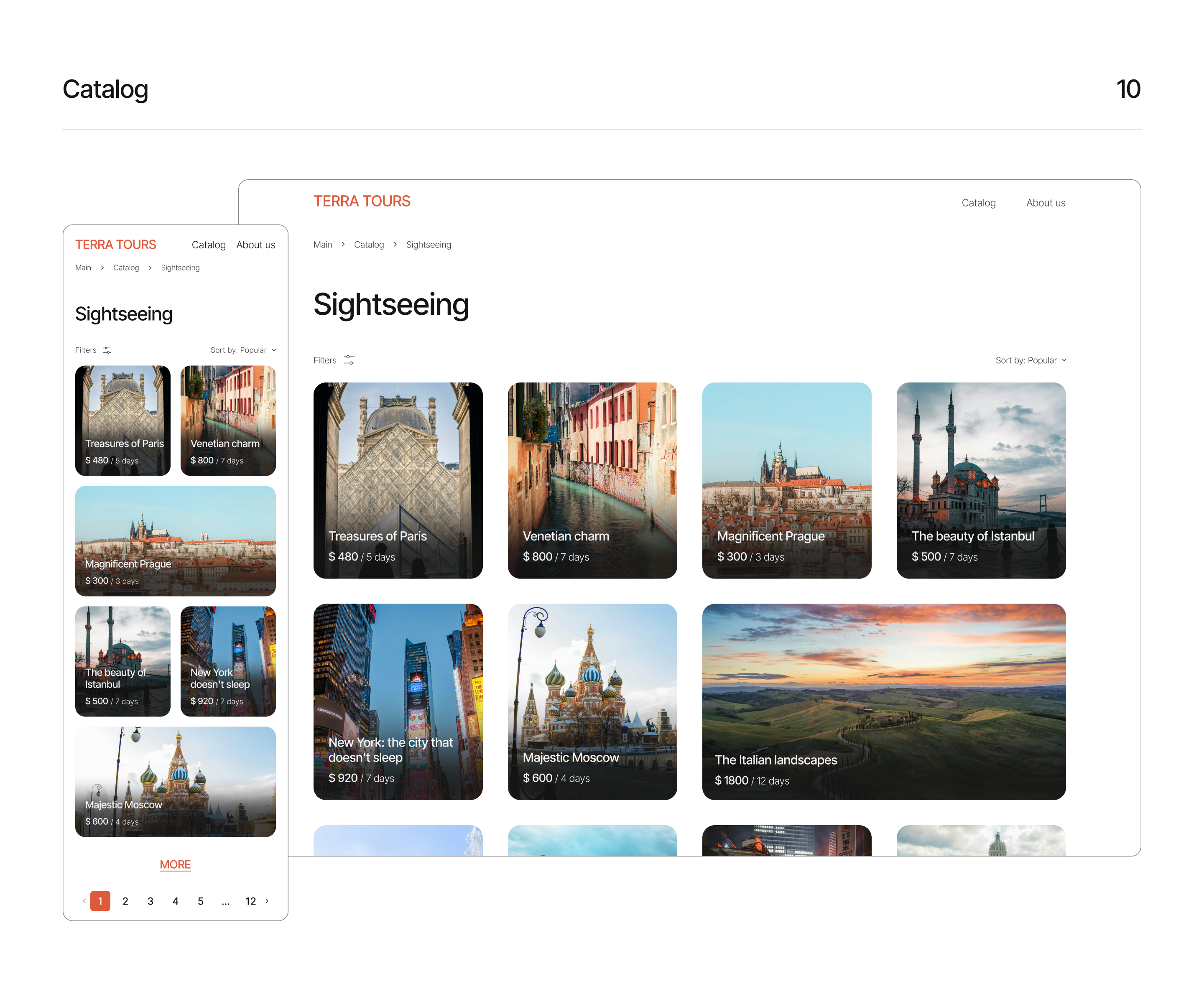Expand mobile Sort by: Popular dropdown
This screenshot has height=984, width=1204.
point(243,350)
